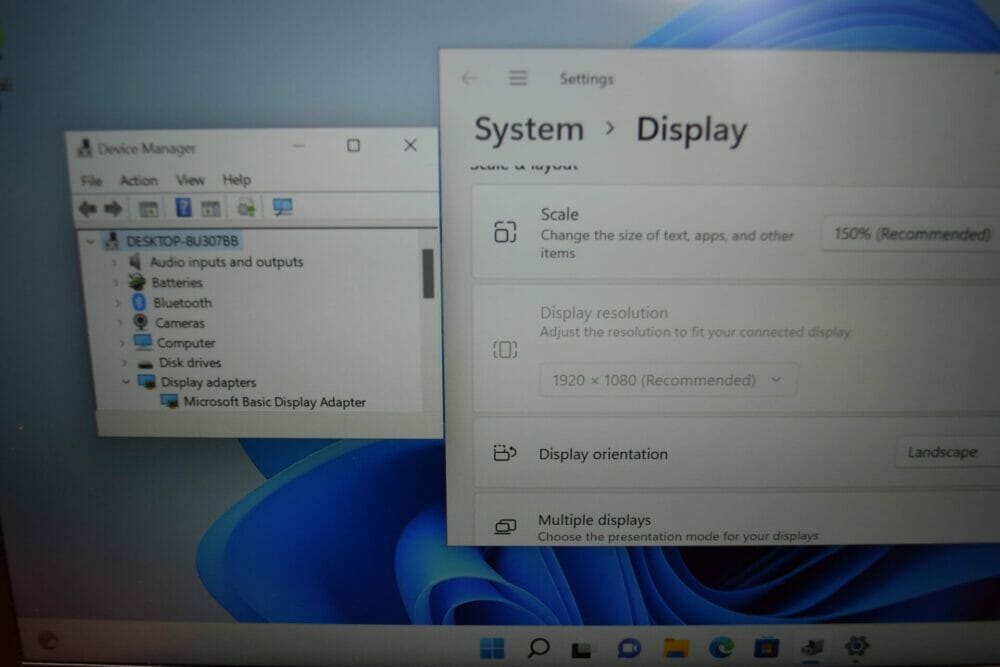Open the File menu in Device Manager
Viewport: 1000px width, 667px height.
point(91,181)
